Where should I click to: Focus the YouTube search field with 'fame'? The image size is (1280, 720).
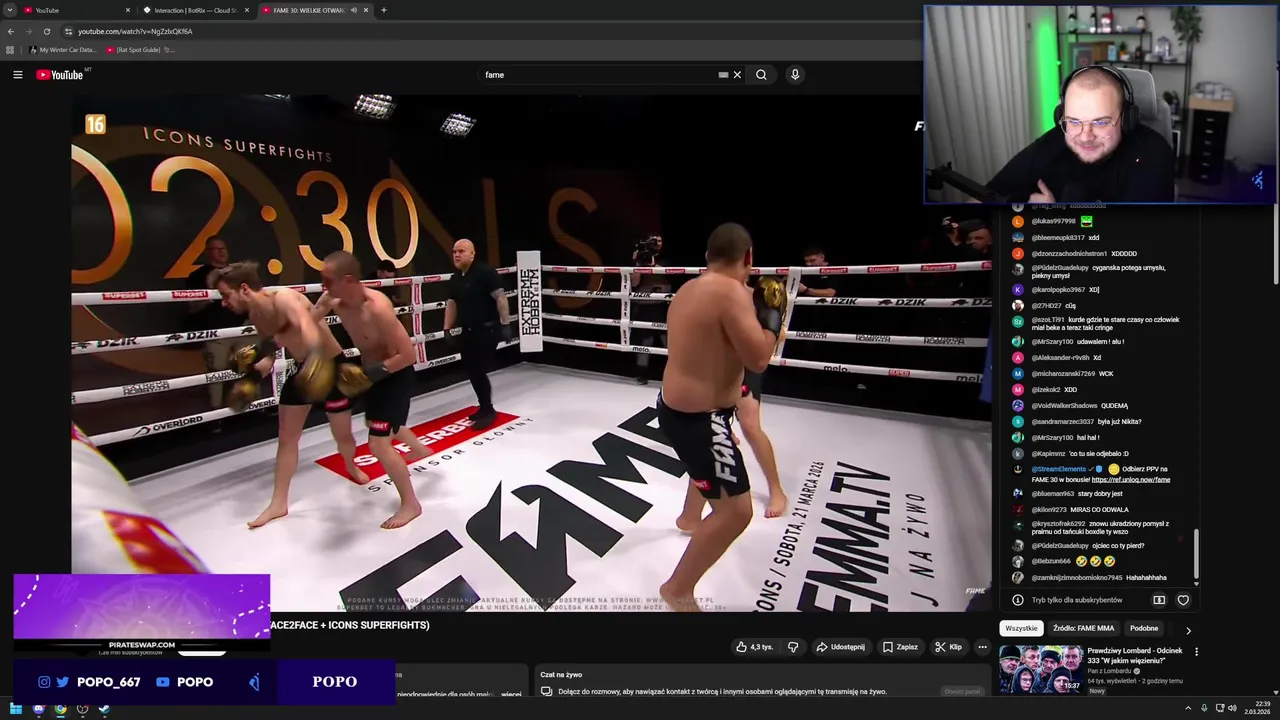[598, 74]
